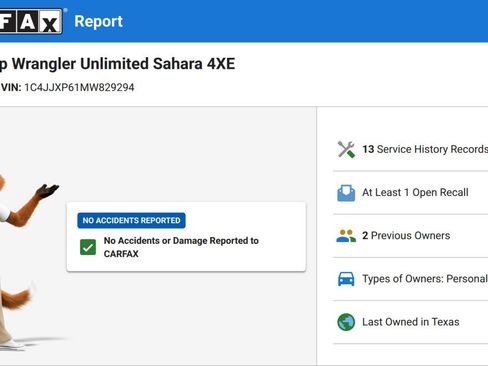Click the CARFAX logo in the header

(x=31, y=21)
